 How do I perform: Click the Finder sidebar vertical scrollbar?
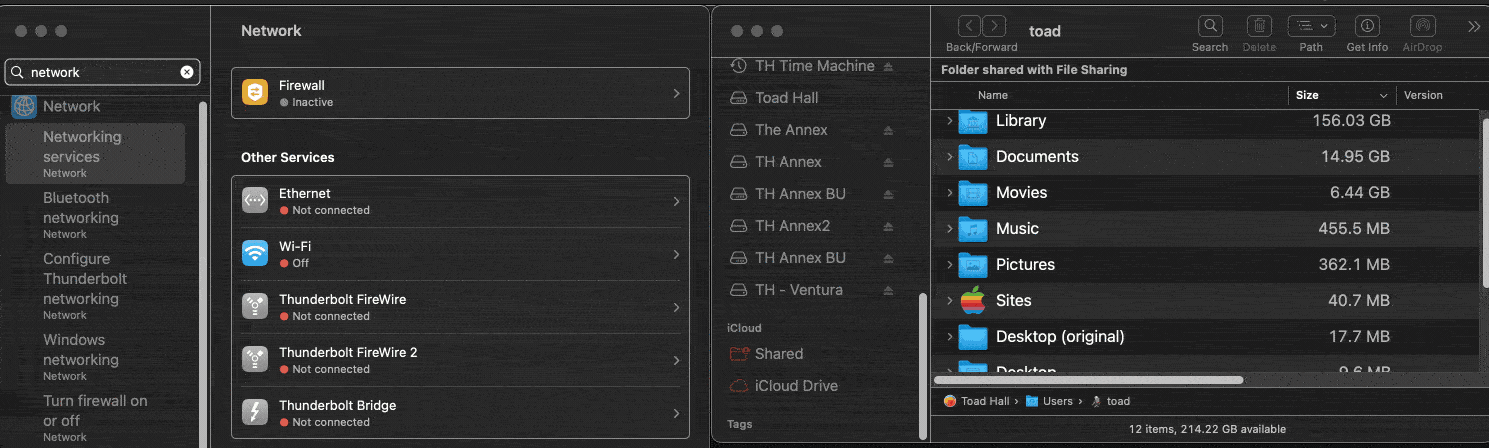pos(922,364)
